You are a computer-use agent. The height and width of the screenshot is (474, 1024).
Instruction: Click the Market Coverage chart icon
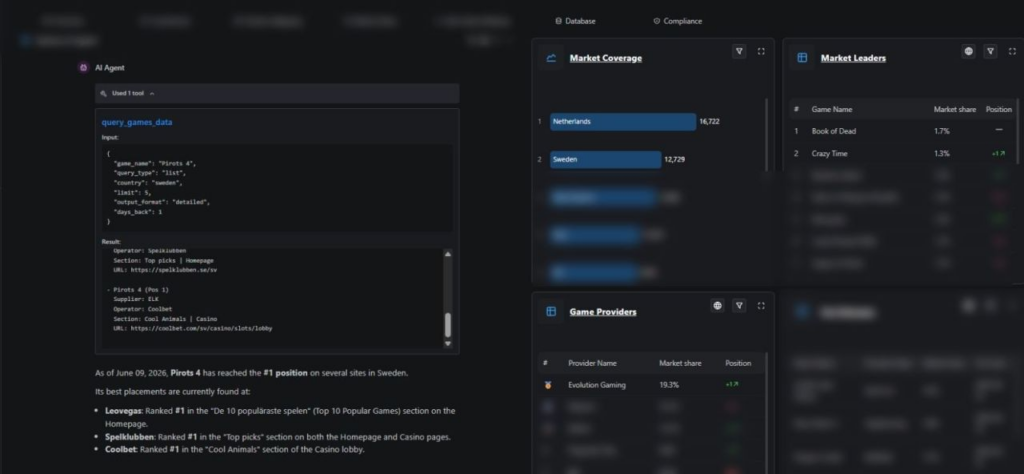[551, 58]
